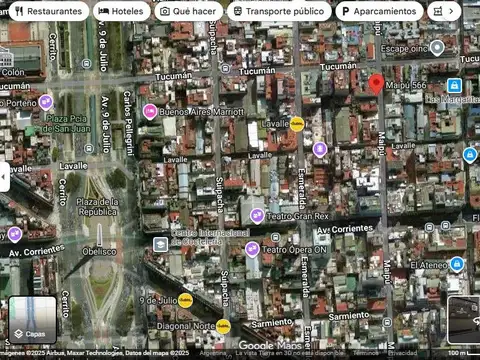Open the Teatro Gran Rex theater pin
The width and height of the screenshot is (480, 360).
pos(257,216)
